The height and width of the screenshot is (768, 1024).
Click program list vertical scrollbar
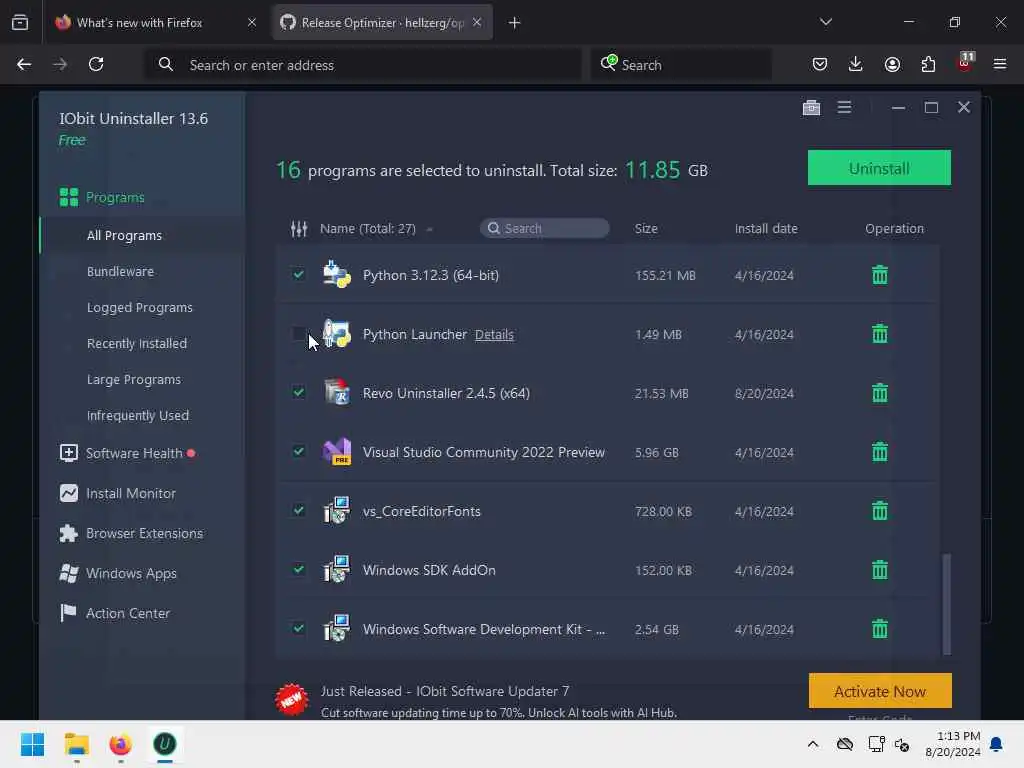coord(946,604)
